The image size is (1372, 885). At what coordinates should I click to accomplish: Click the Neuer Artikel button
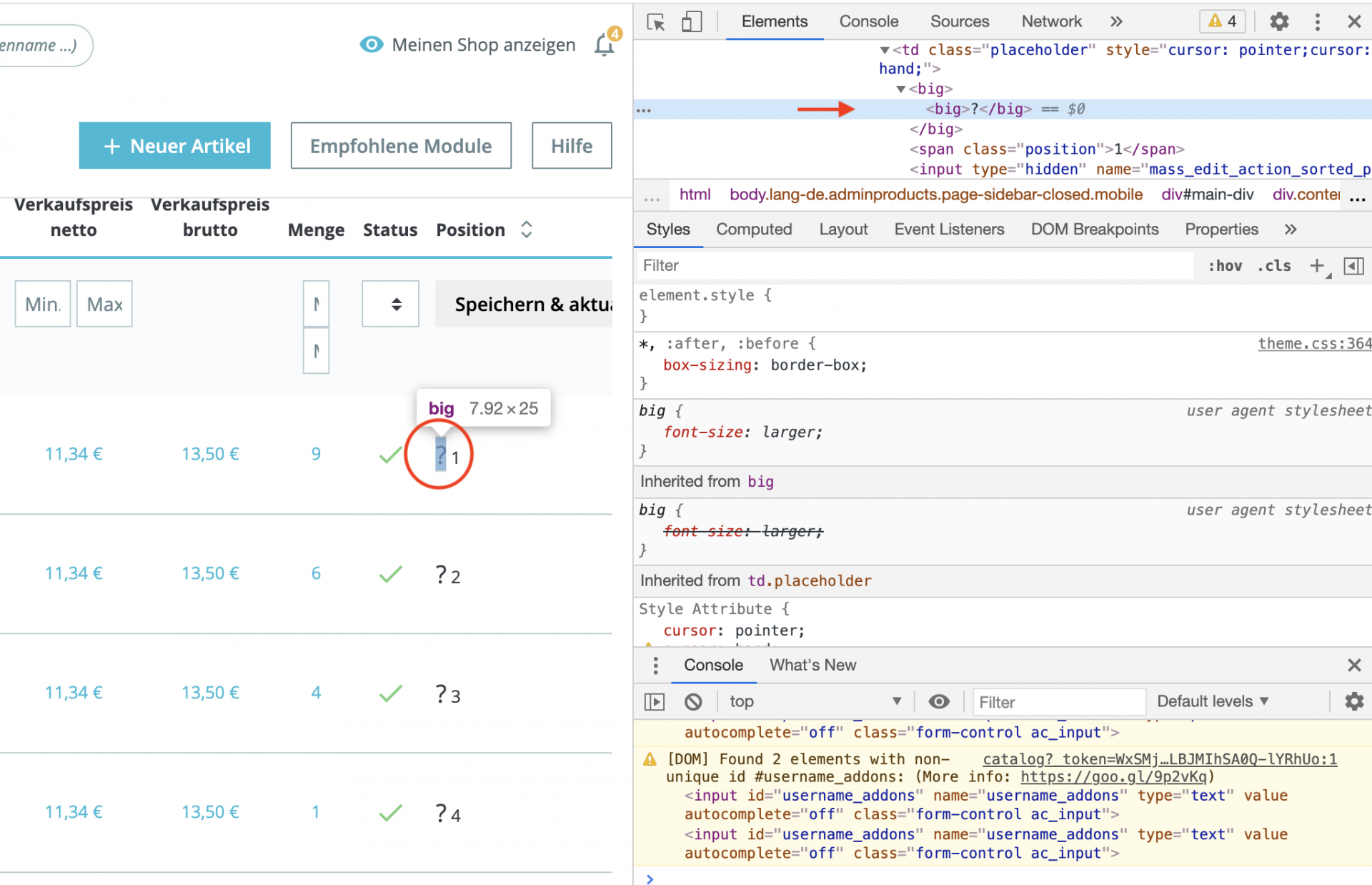[x=175, y=146]
